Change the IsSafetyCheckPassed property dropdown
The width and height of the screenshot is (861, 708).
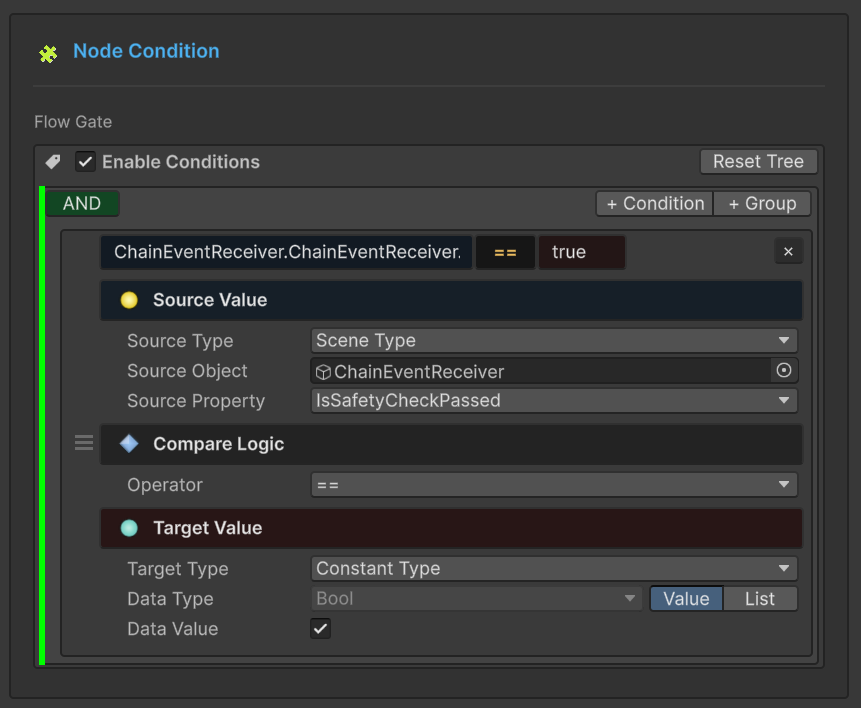[553, 401]
